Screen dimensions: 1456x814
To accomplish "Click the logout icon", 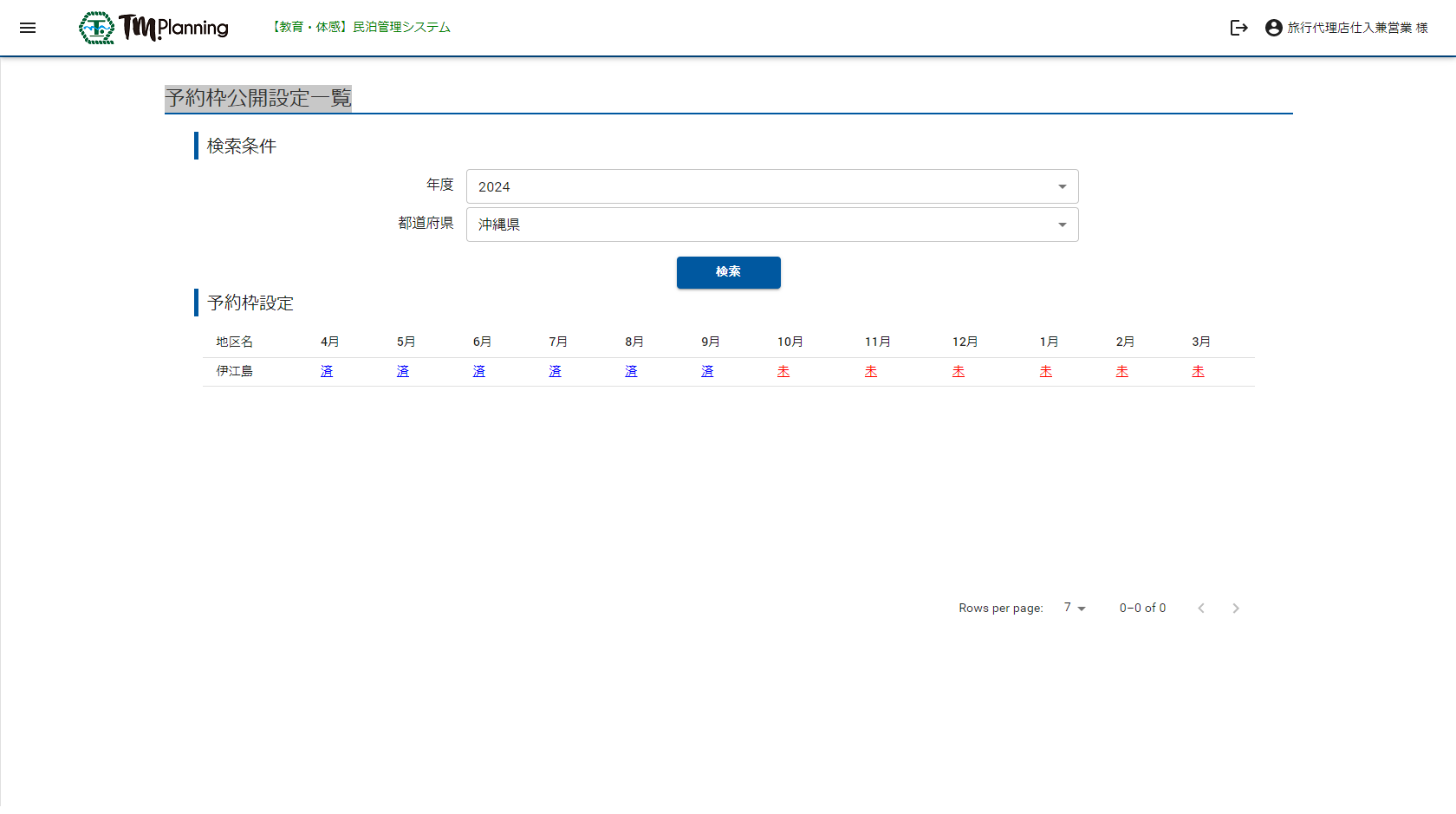I will [x=1238, y=28].
